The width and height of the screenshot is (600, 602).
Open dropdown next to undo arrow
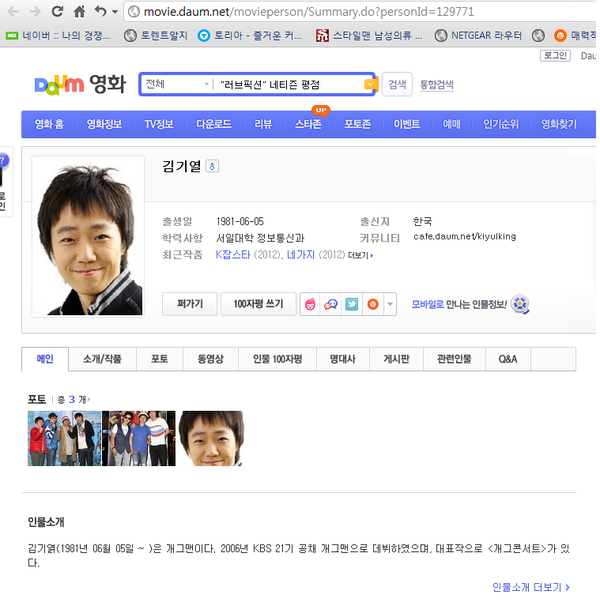coord(115,12)
